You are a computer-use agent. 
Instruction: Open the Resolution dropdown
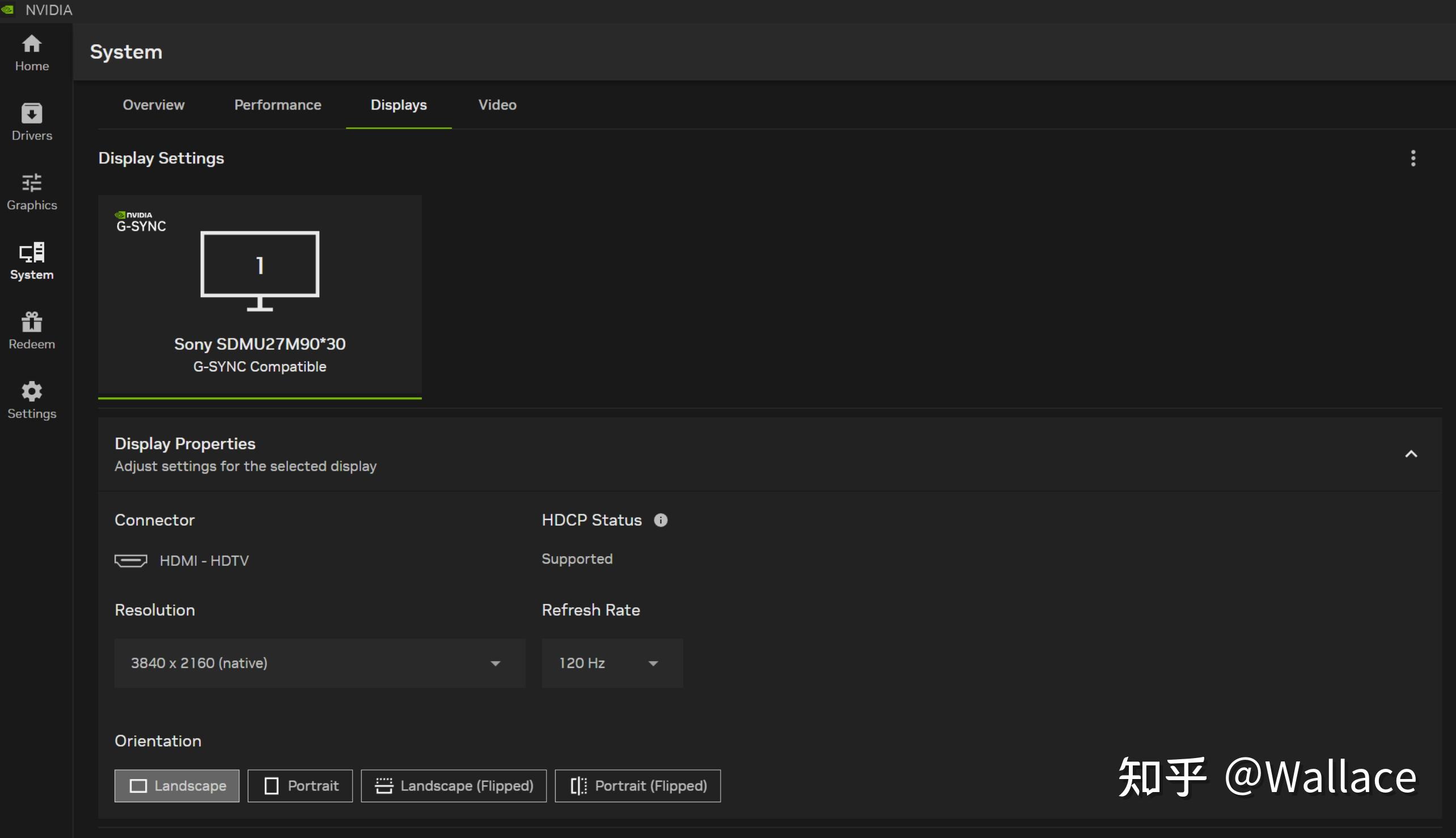pyautogui.click(x=320, y=663)
